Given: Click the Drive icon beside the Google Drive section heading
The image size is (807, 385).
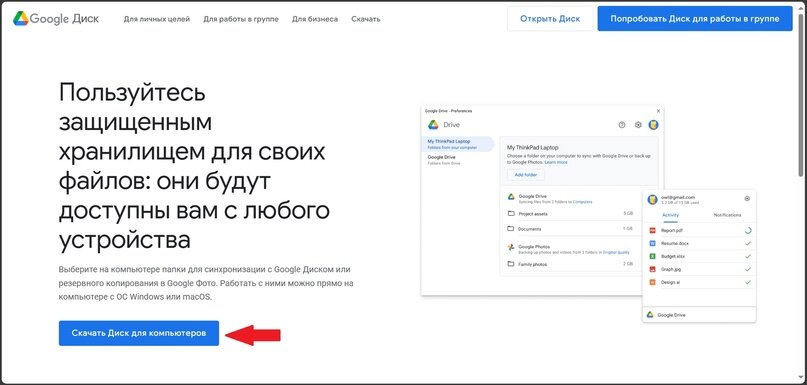Looking at the screenshot, I should 511,197.
